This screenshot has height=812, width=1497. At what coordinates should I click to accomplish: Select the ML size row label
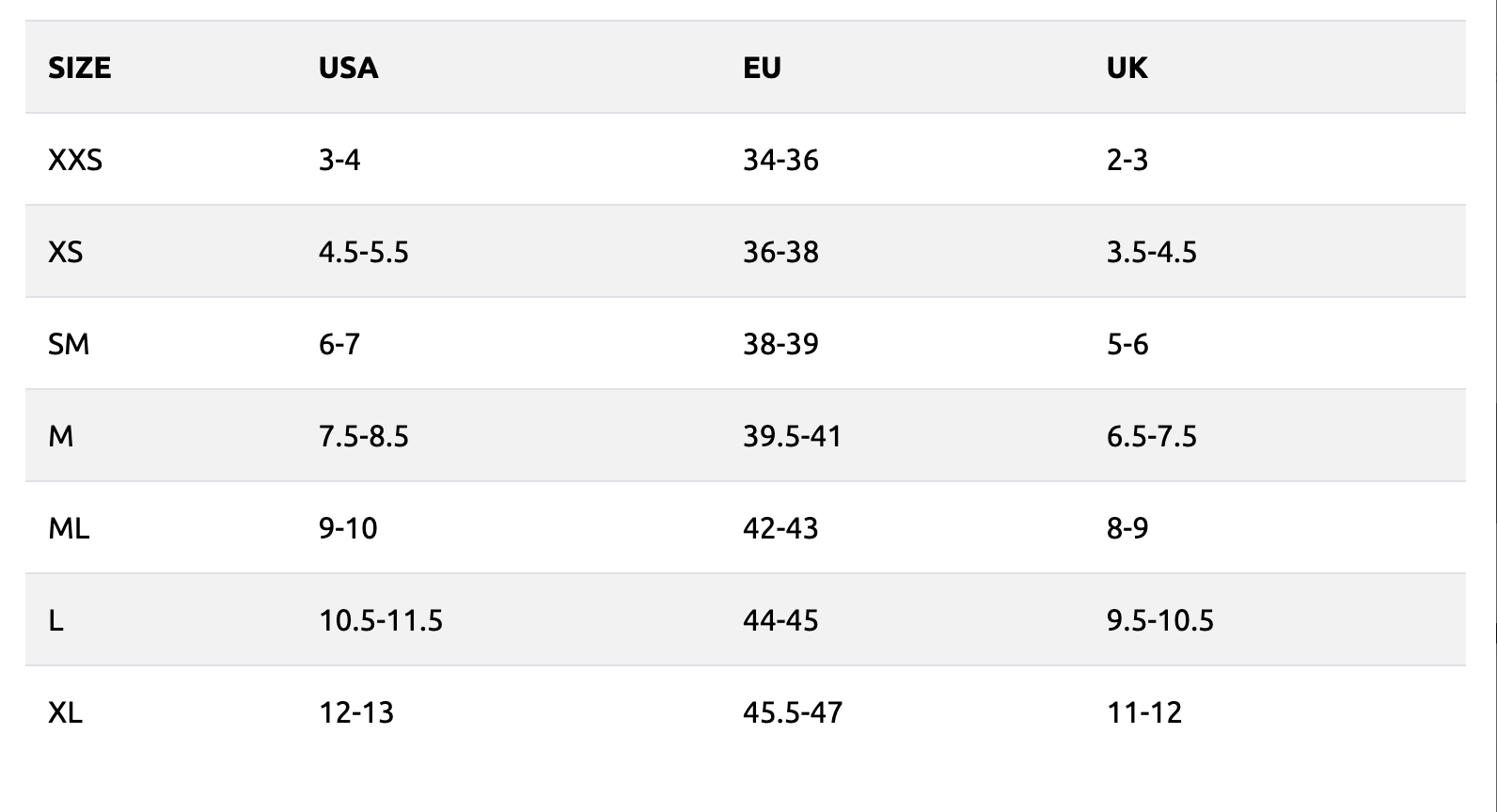tap(69, 528)
